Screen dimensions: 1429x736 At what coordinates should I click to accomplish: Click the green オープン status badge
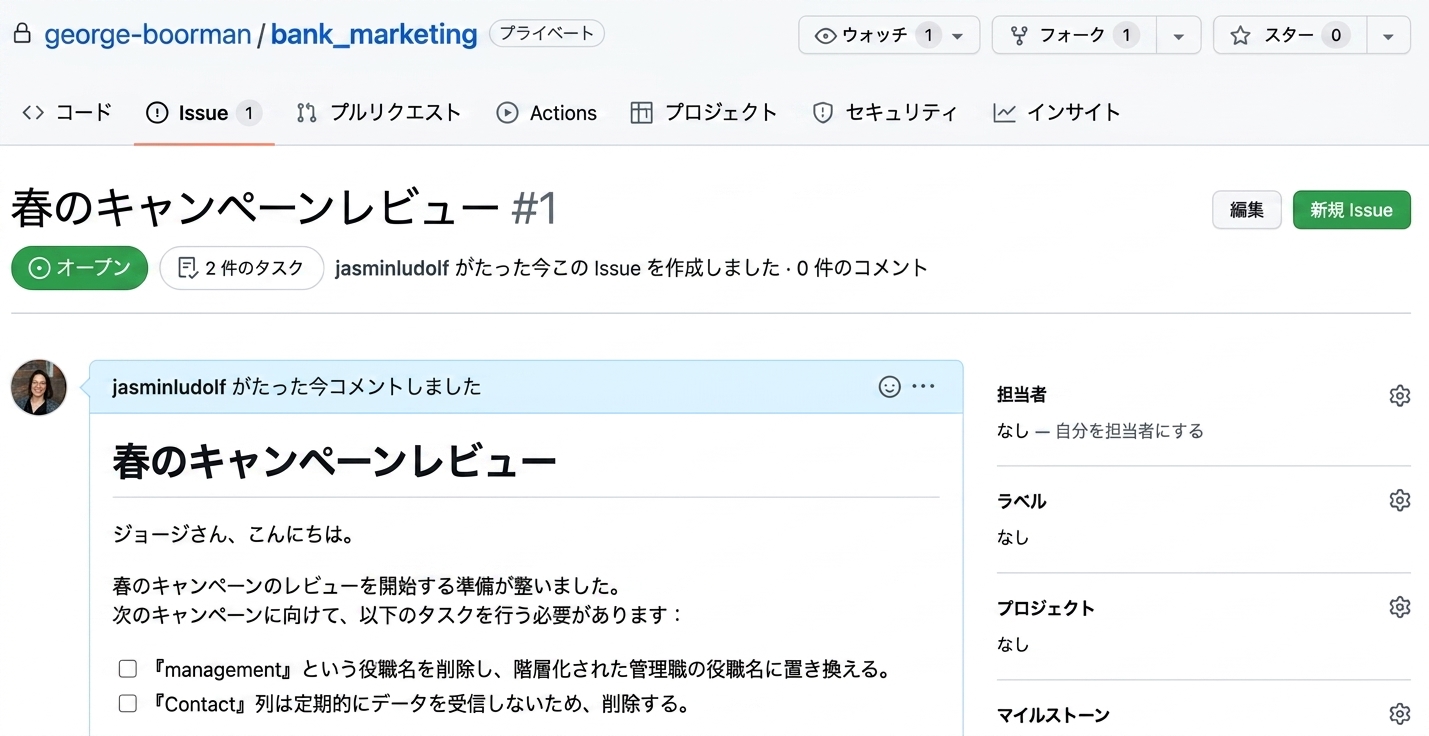(80, 268)
